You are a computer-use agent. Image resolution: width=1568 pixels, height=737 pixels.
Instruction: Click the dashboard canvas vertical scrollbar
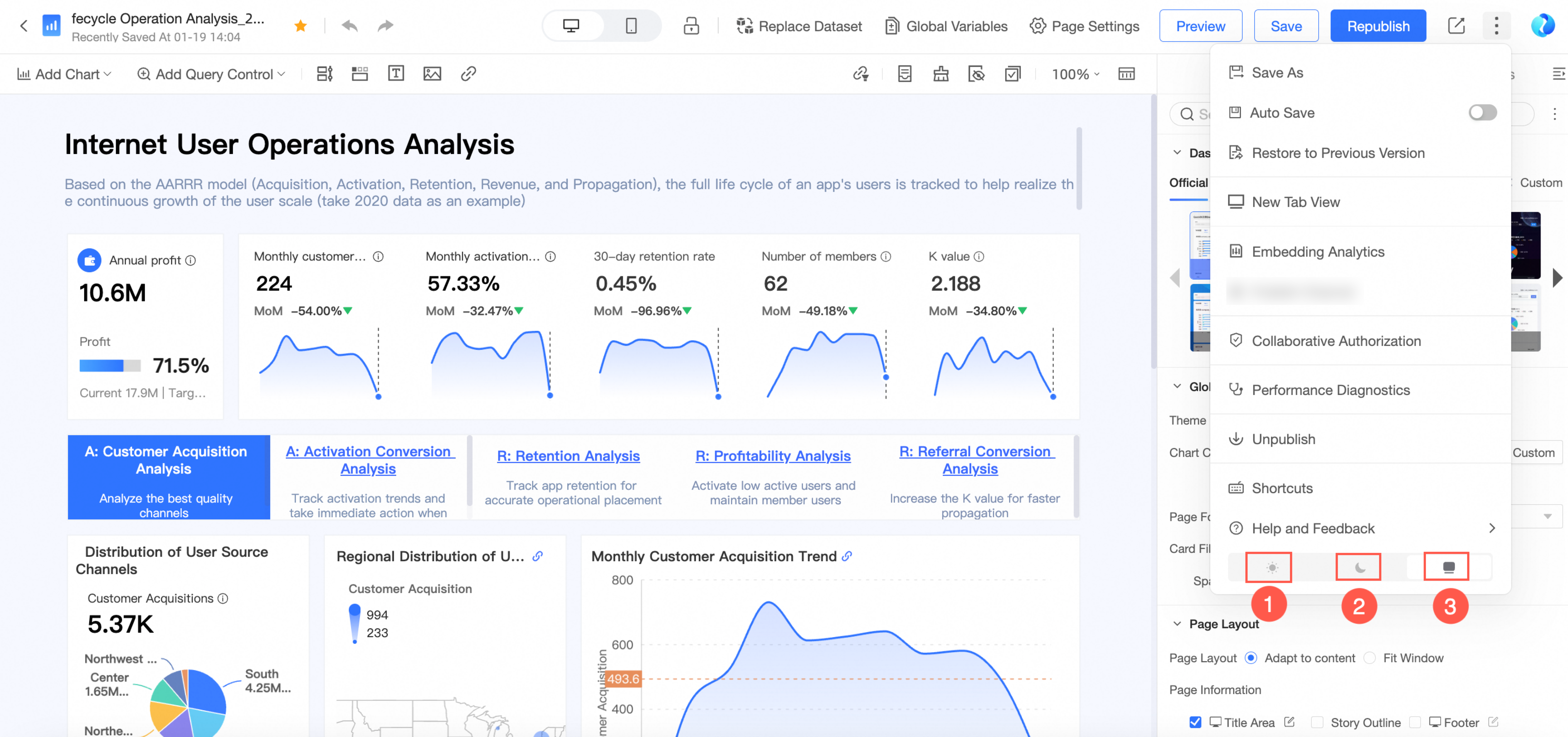coord(1153,231)
